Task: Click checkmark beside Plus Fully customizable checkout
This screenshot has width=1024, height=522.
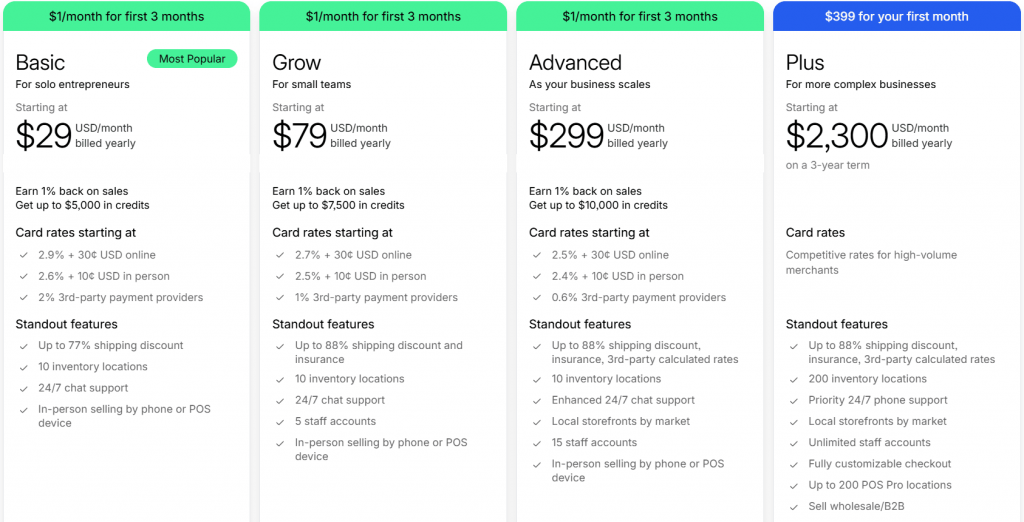Action: (794, 464)
